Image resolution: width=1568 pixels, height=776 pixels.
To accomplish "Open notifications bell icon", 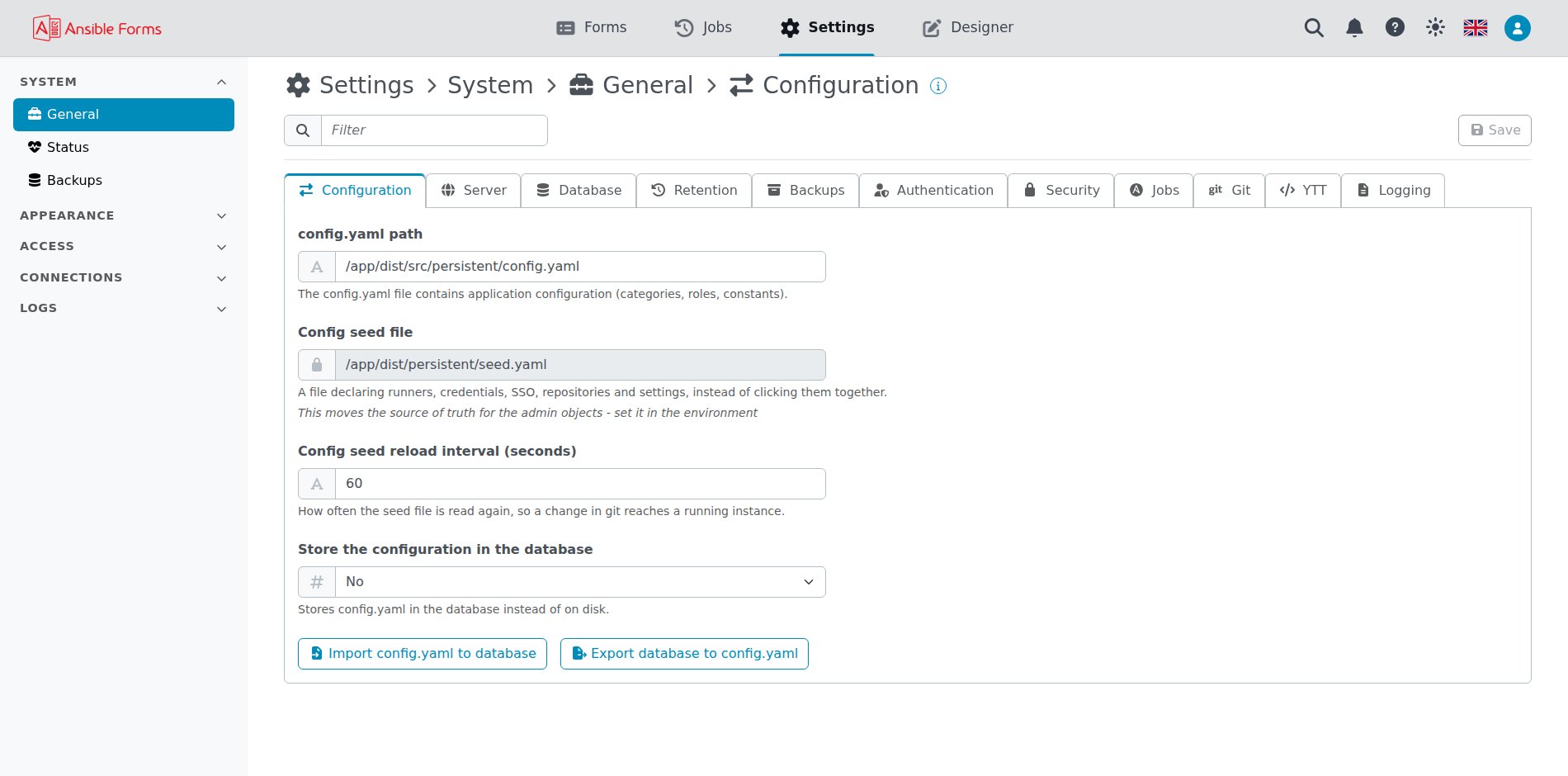I will (x=1354, y=28).
